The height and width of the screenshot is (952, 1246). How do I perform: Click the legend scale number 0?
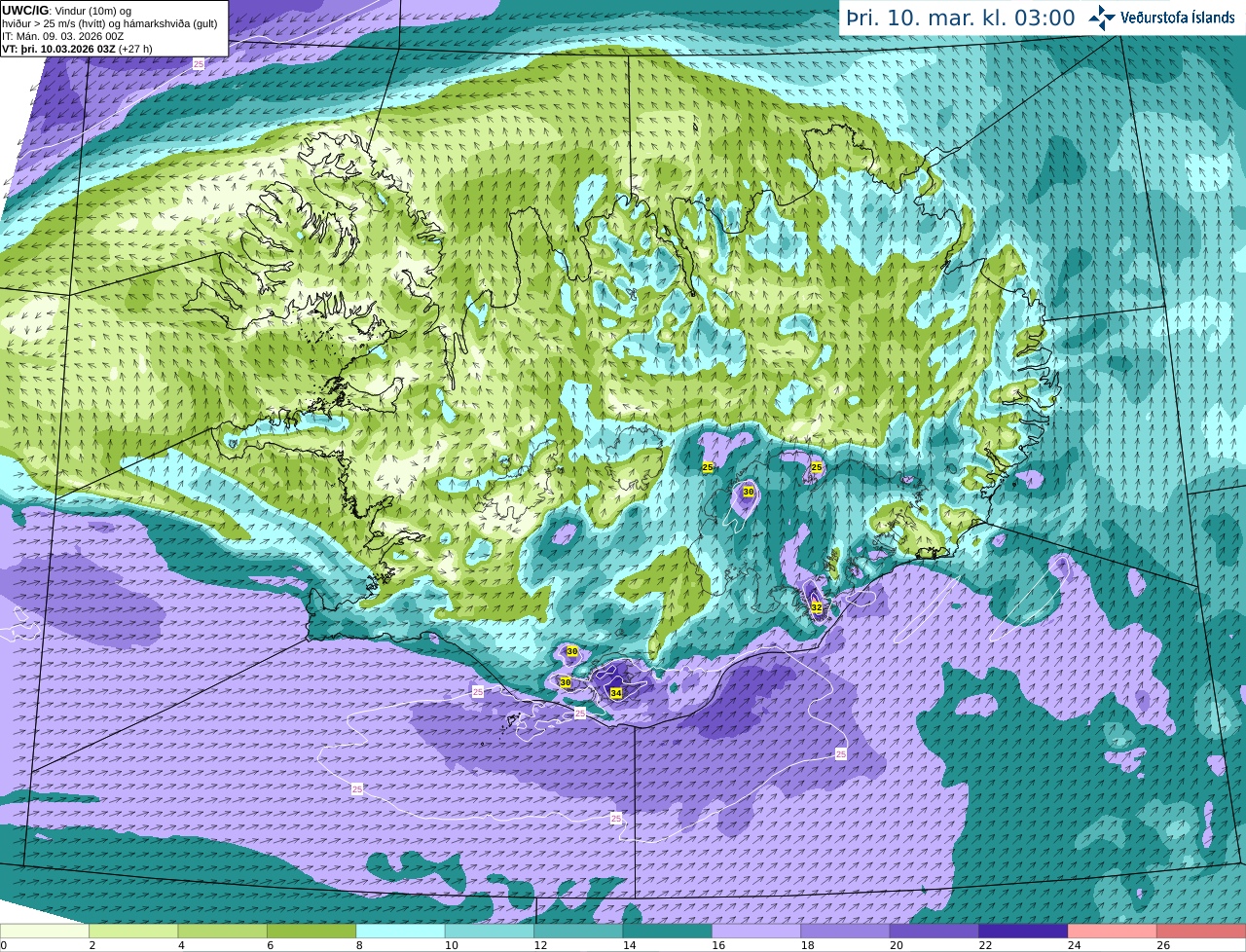(x=3, y=945)
